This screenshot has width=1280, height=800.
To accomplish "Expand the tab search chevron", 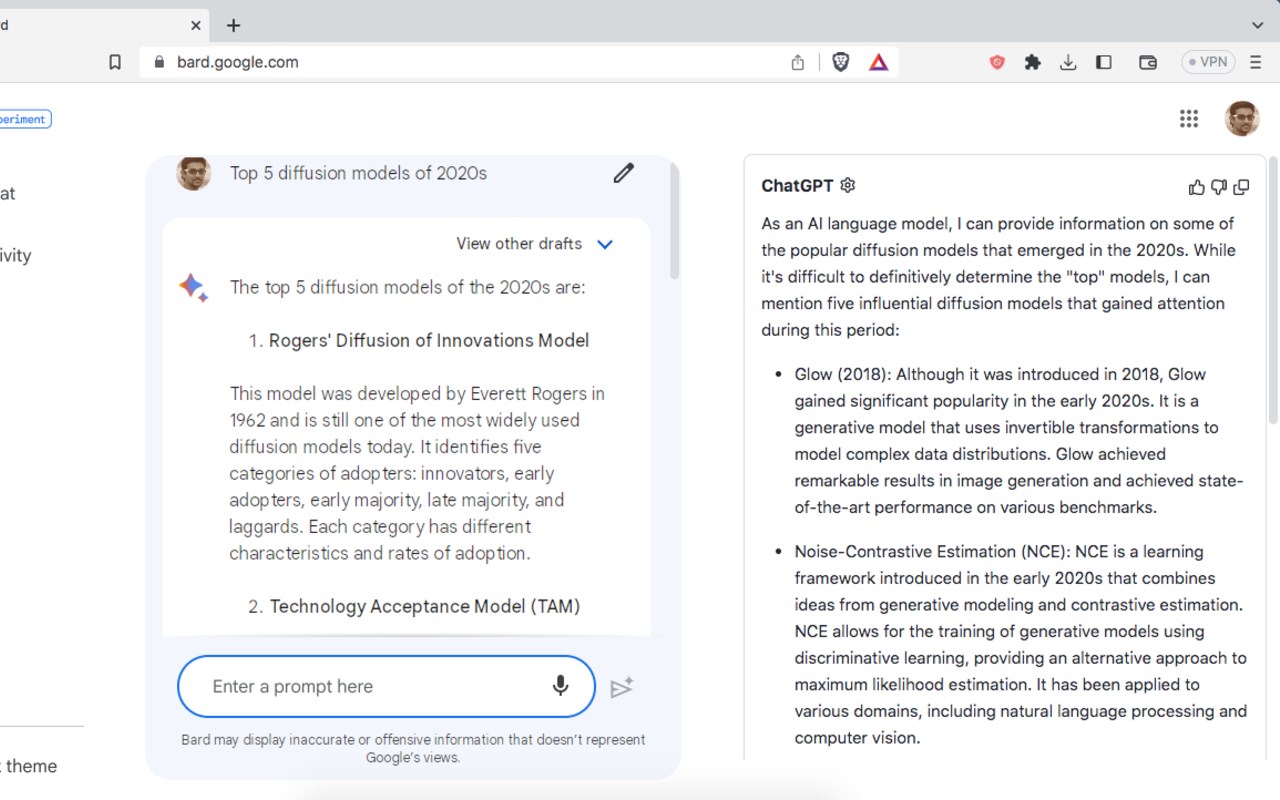I will (1257, 25).
